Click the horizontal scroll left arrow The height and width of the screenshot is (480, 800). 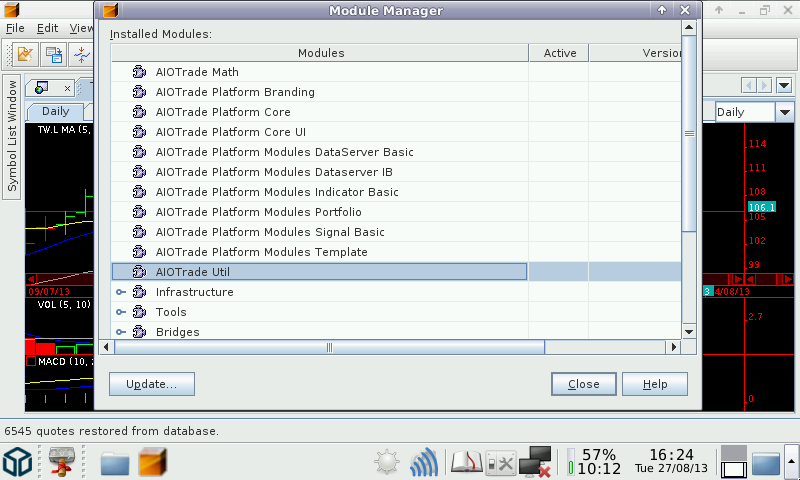(x=106, y=347)
